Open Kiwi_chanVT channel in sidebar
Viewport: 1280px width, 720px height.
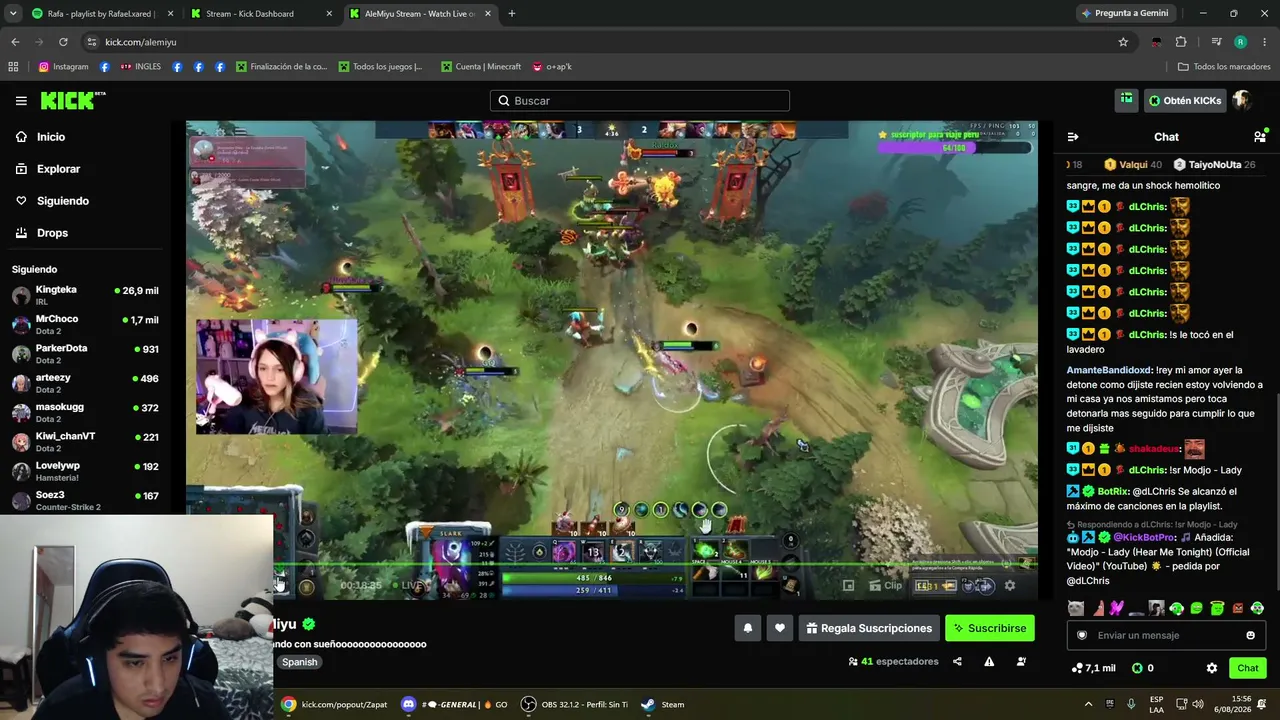[x=86, y=442]
